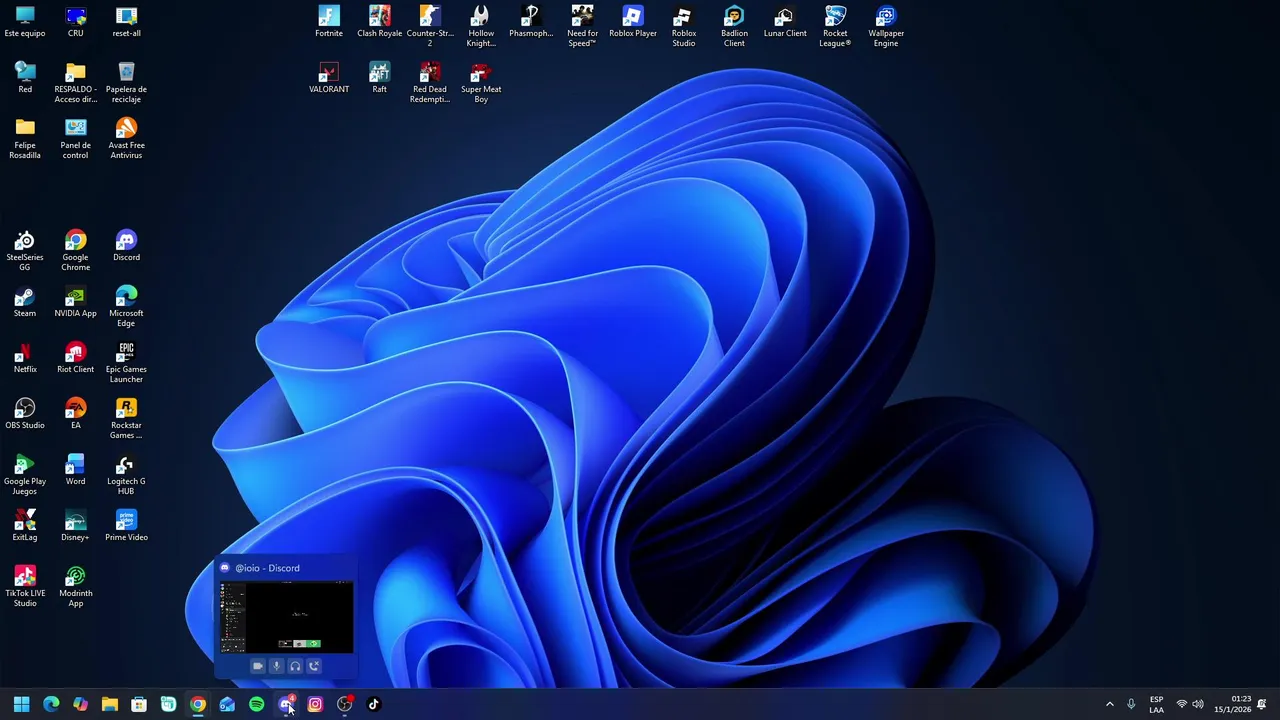Open TikTok from the taskbar
Viewport: 1280px width, 720px height.
pyautogui.click(x=374, y=704)
